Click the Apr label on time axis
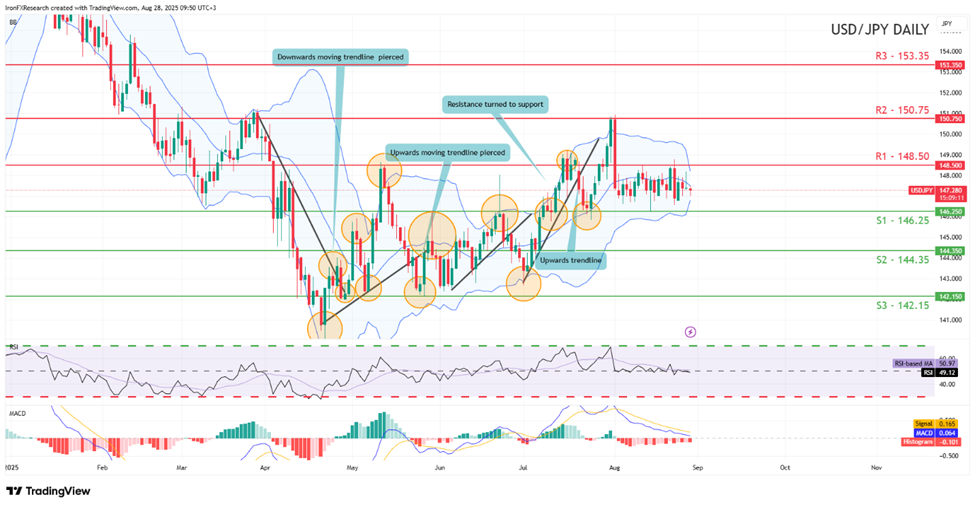This screenshot has width=975, height=507. [264, 467]
